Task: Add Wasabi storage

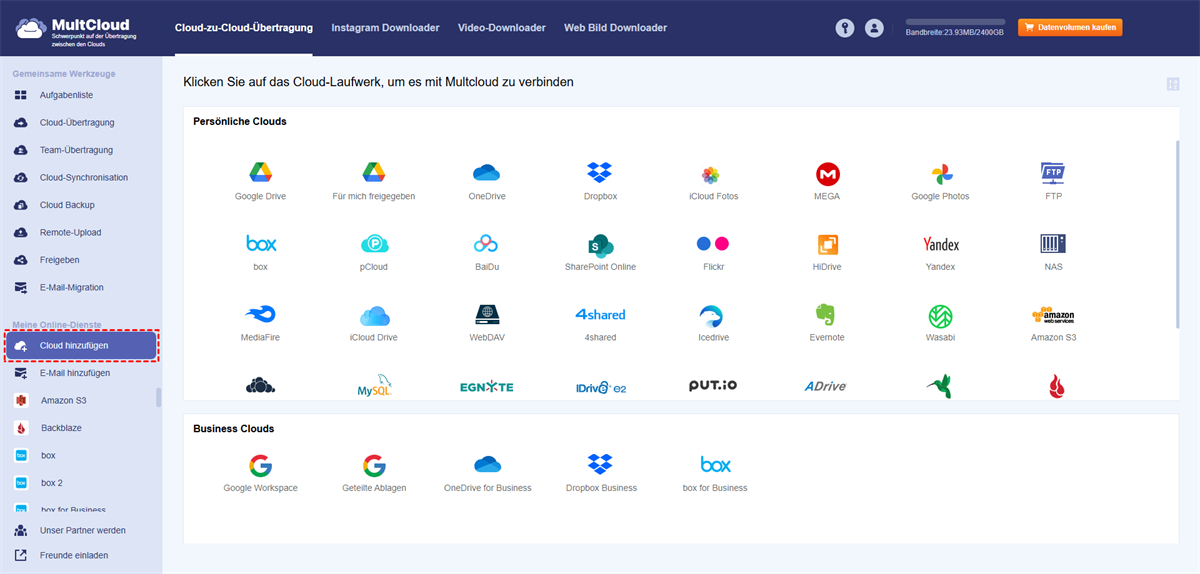Action: (940, 316)
